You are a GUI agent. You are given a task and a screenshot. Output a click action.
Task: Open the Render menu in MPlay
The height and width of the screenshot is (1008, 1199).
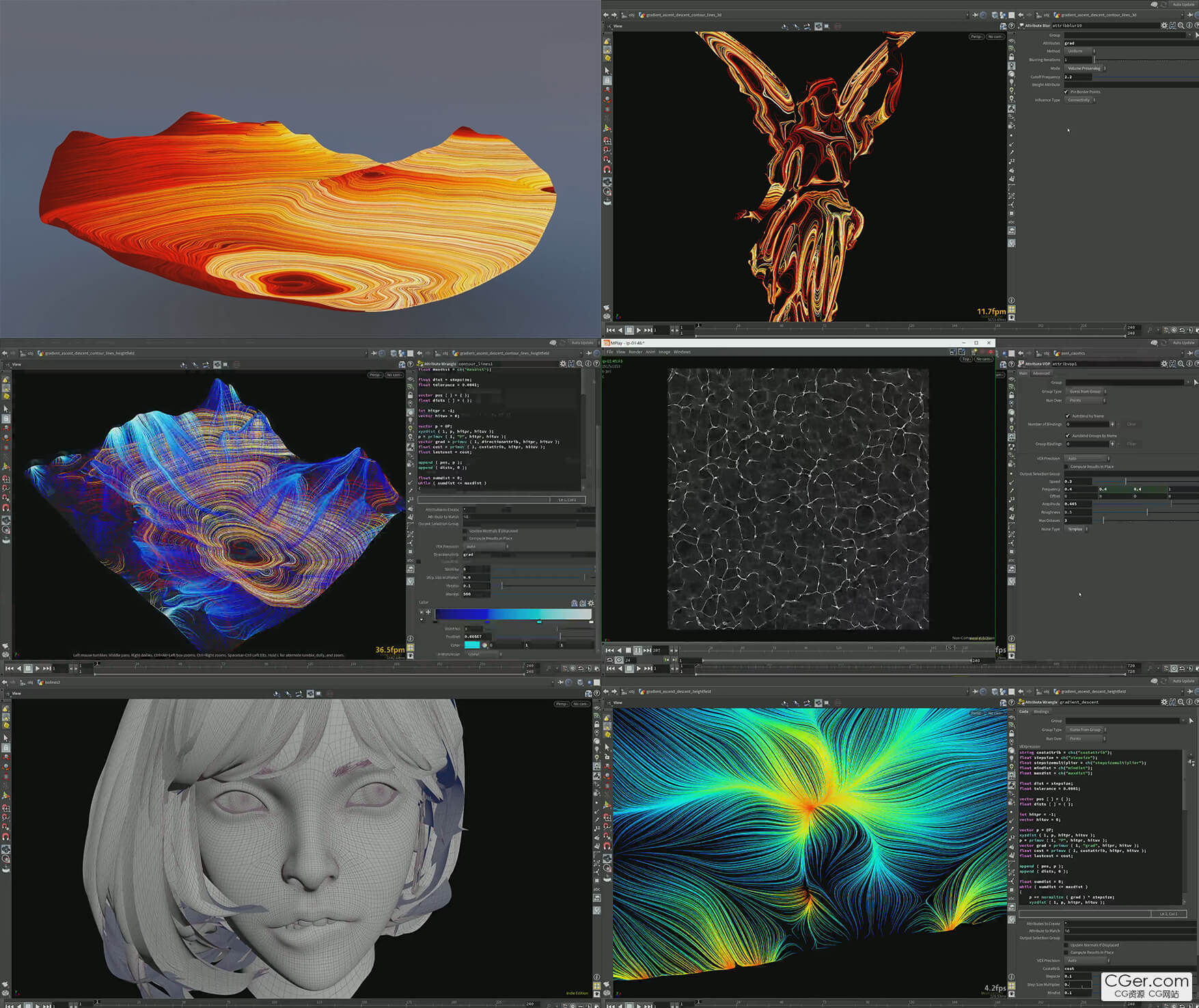tap(635, 352)
